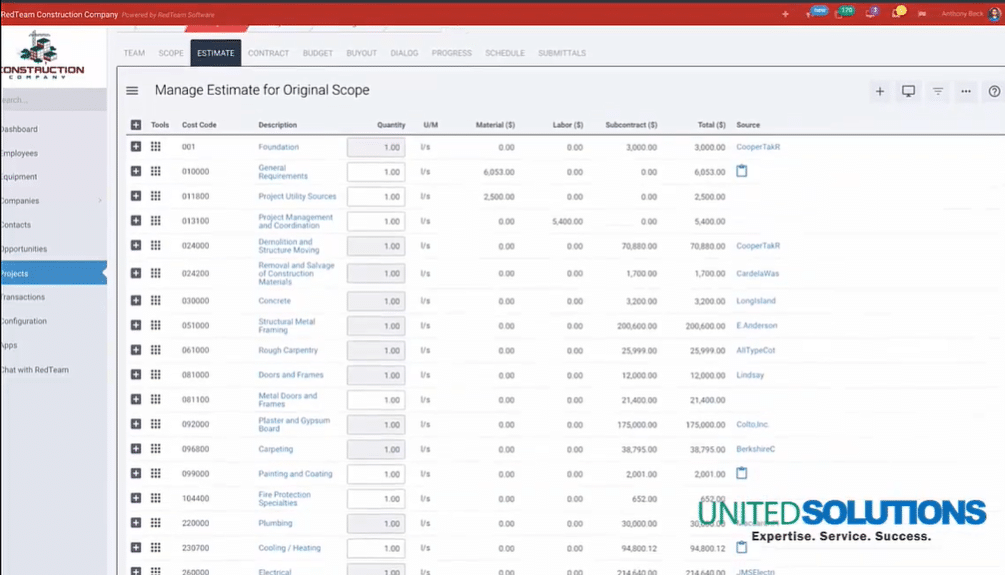Sort by the Total ($) column header
This screenshot has width=1005, height=575.
(711, 125)
